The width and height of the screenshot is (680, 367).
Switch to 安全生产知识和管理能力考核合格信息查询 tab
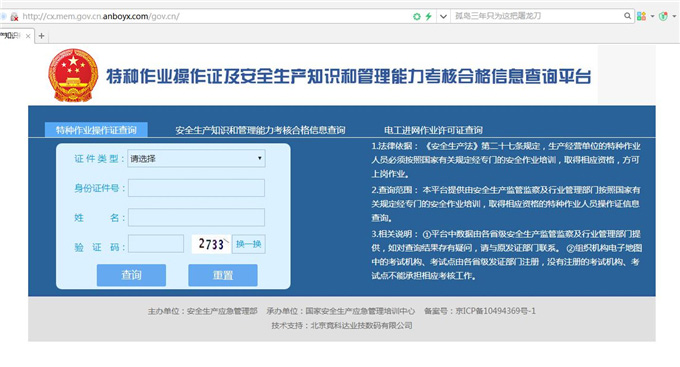[x=260, y=130]
